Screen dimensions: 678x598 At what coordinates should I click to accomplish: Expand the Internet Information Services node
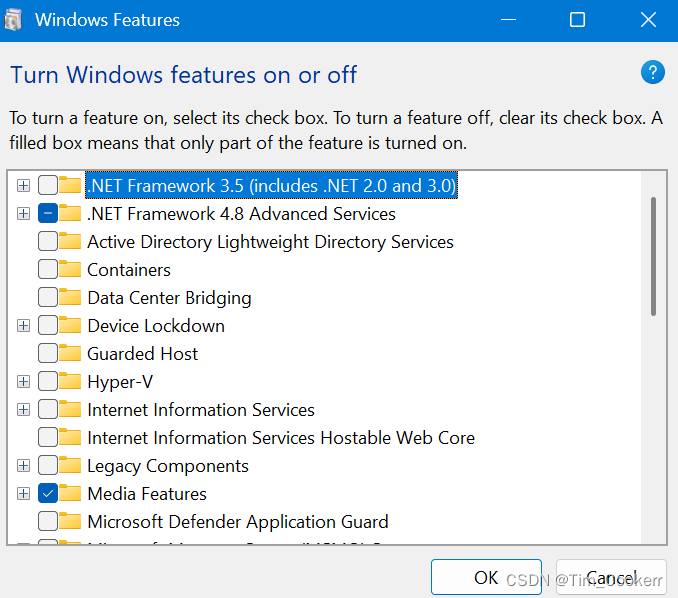[23, 409]
